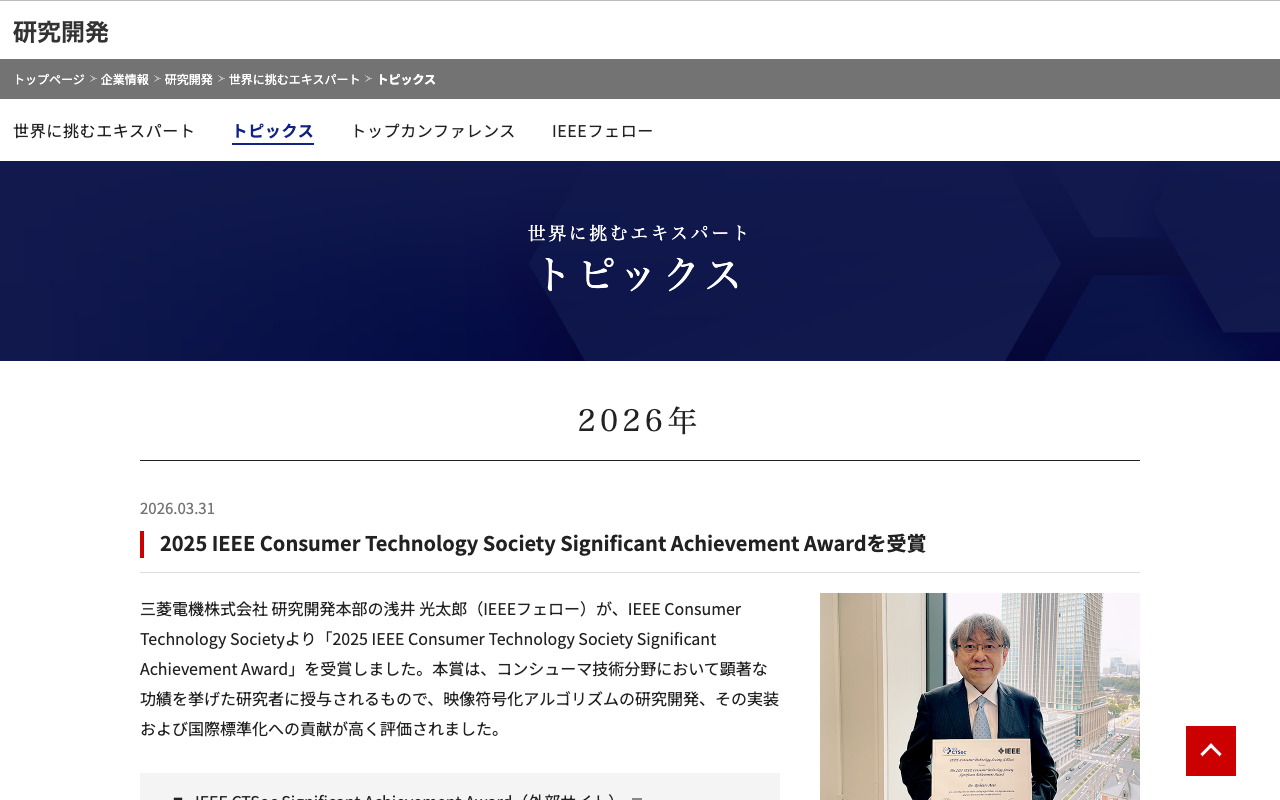
Task: Click the 世界に挑むエキスパート banner subtitle
Action: [x=640, y=233]
